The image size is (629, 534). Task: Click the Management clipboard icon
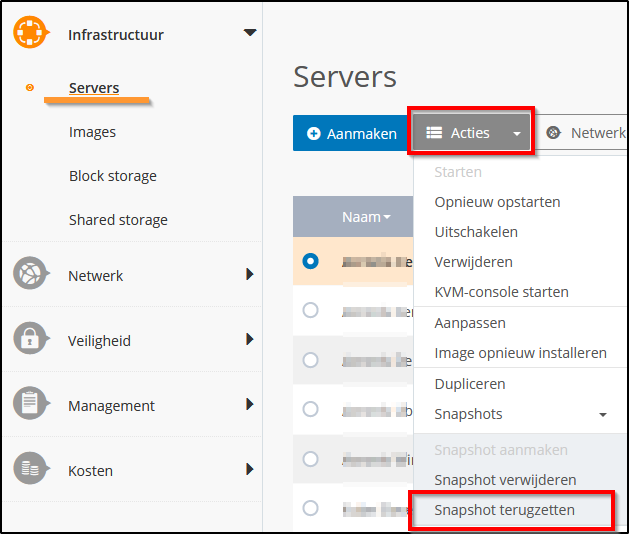point(31,405)
